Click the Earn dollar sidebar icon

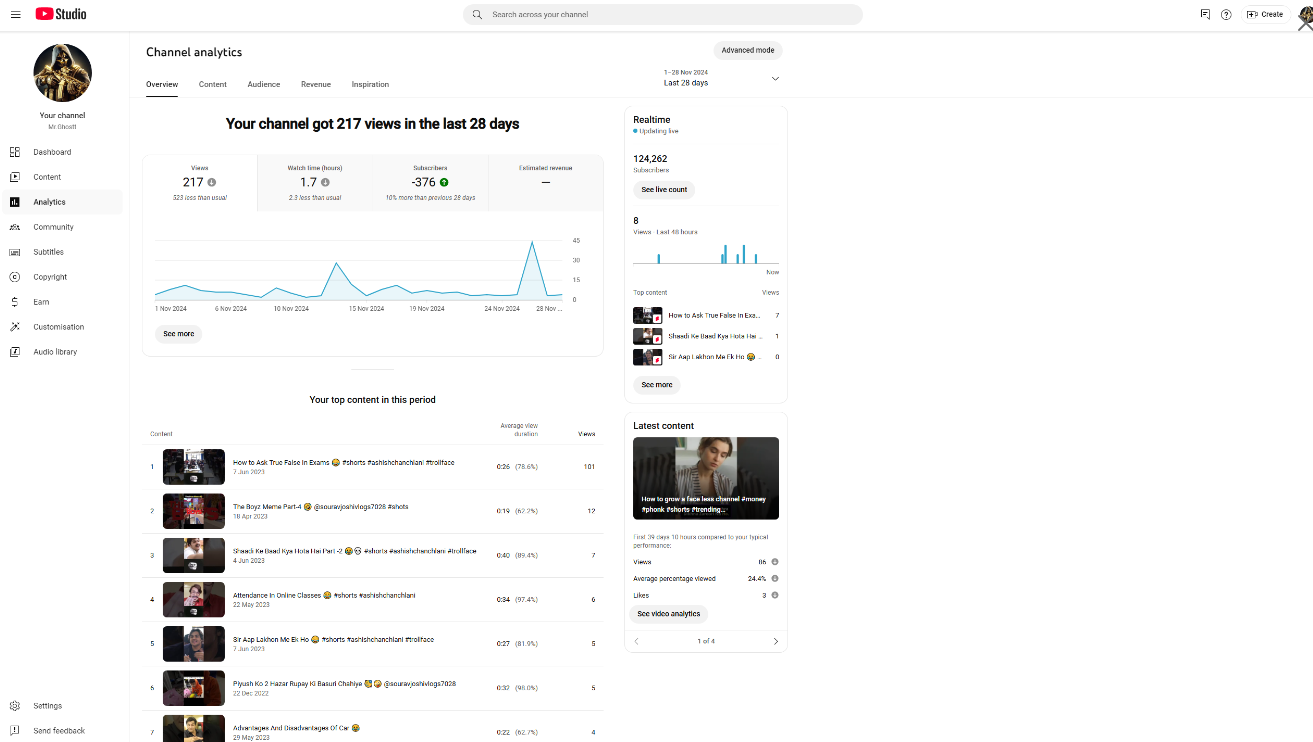[14, 302]
